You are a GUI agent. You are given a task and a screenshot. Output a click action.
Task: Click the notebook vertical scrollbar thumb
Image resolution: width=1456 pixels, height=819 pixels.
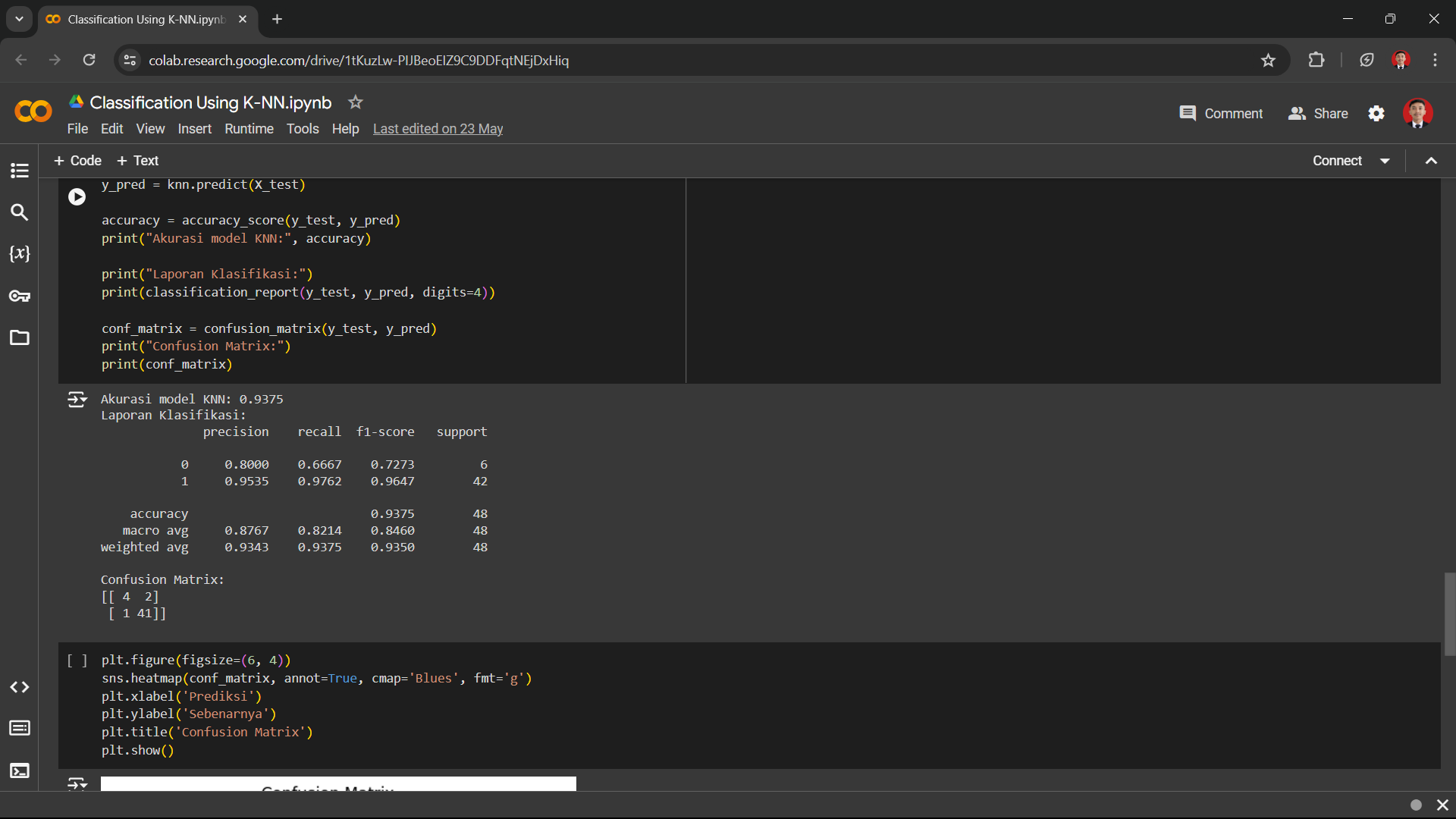[1449, 614]
